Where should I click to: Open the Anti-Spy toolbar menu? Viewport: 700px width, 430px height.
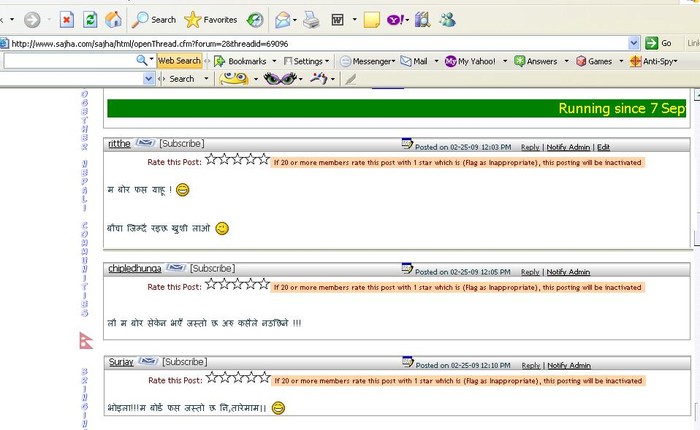[654, 61]
